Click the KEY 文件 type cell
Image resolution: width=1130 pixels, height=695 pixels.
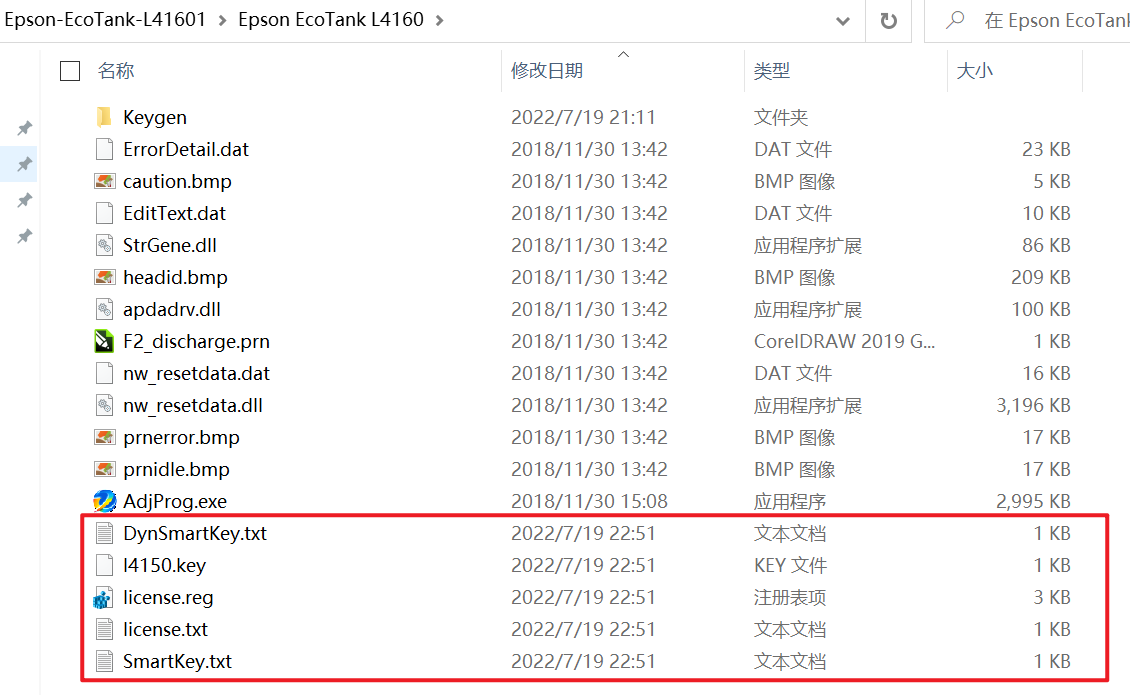click(x=791, y=565)
